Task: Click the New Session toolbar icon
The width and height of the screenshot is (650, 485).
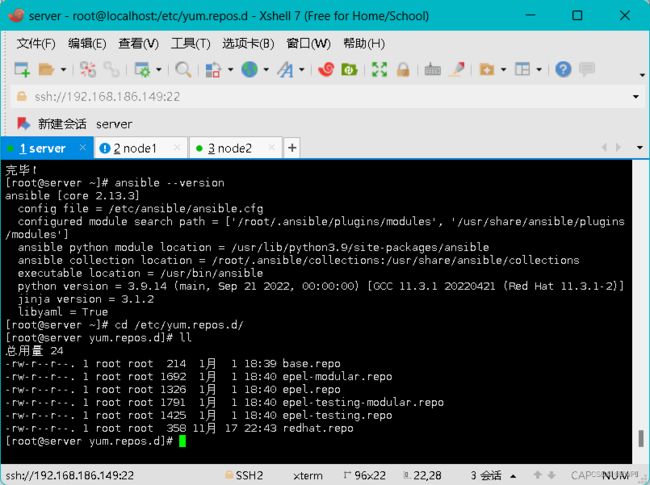Action: pyautogui.click(x=22, y=70)
